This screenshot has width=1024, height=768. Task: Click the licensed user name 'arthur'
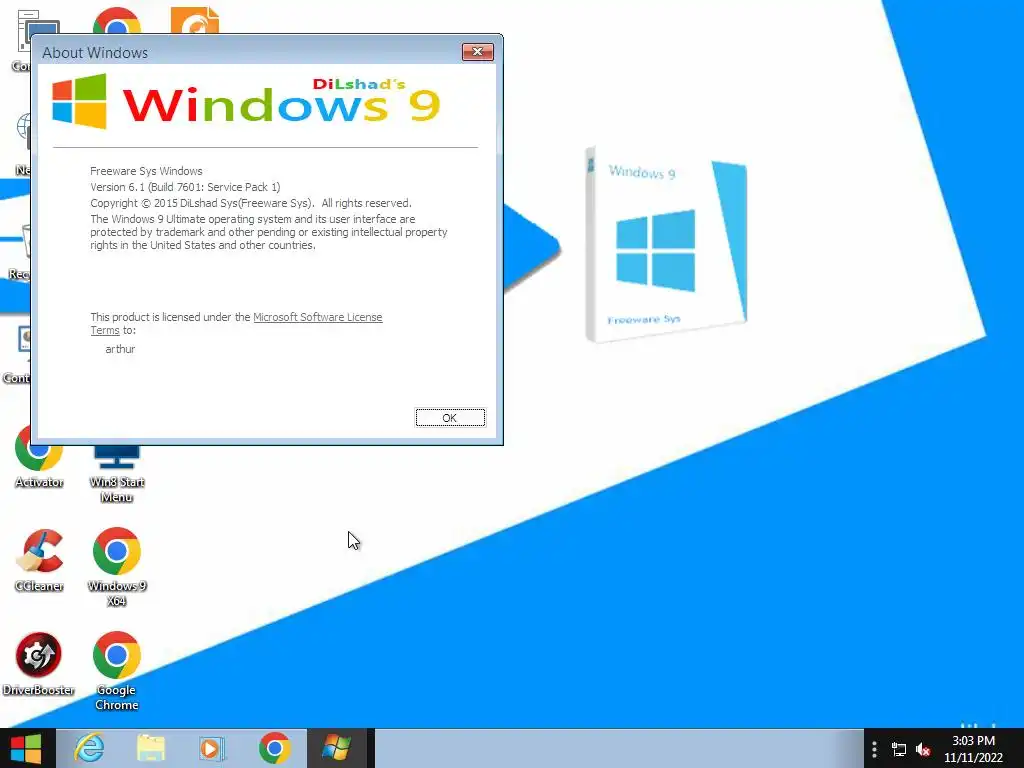click(x=120, y=349)
